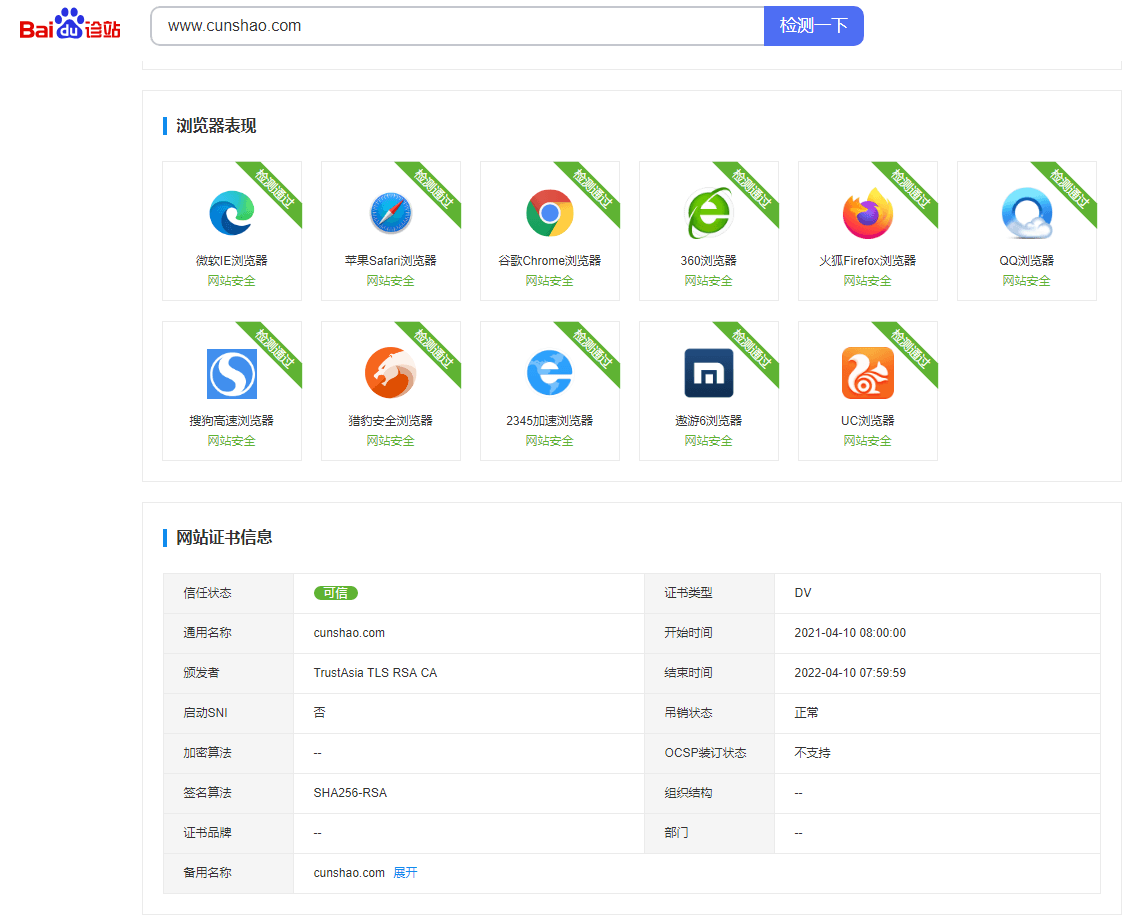This screenshot has width=1137, height=921.
Task: Click 网站安全 under 火狐Firefox浏览器
Action: pos(867,280)
